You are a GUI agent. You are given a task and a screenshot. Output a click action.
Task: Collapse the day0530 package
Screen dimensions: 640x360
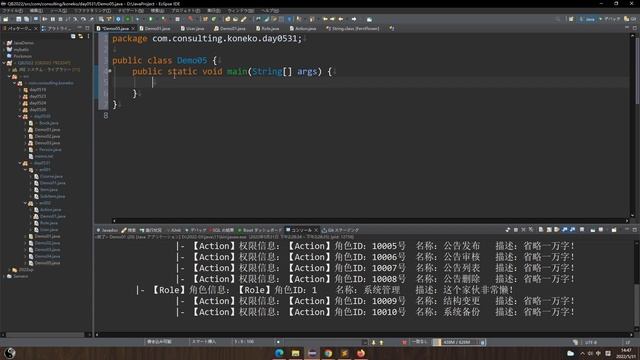point(20,116)
